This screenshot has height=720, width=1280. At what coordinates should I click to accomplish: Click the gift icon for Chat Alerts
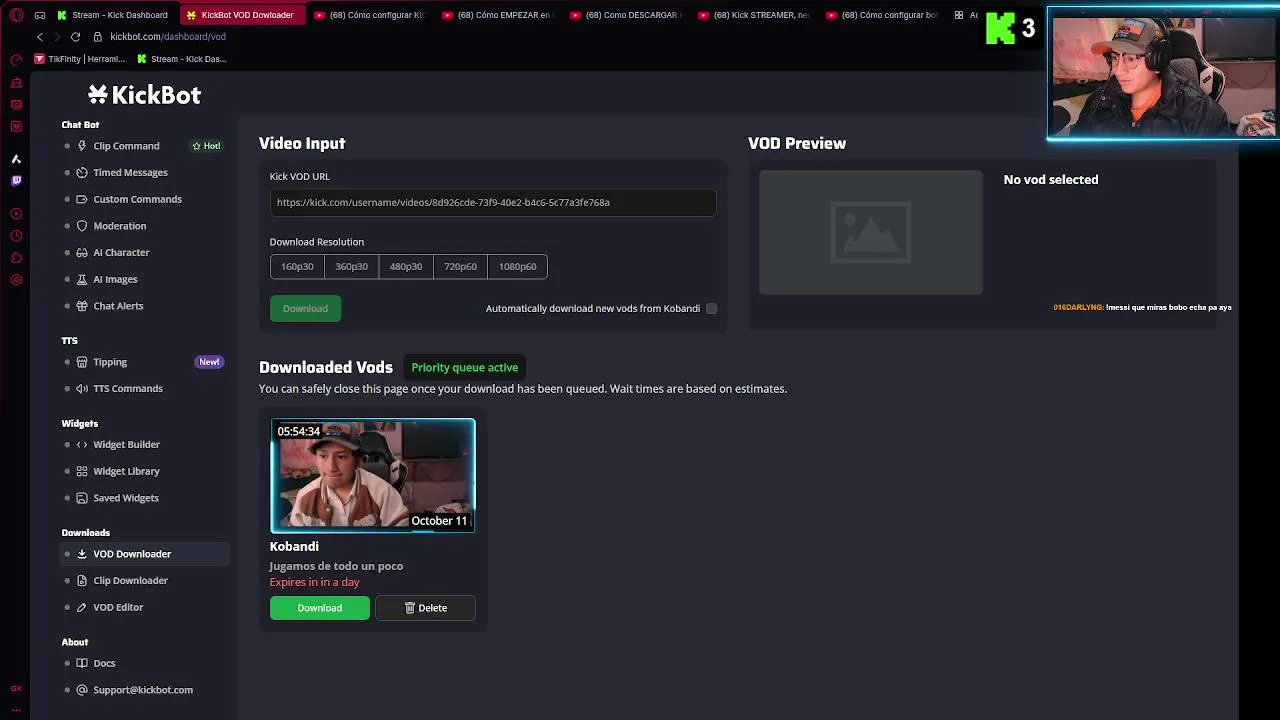click(82, 306)
